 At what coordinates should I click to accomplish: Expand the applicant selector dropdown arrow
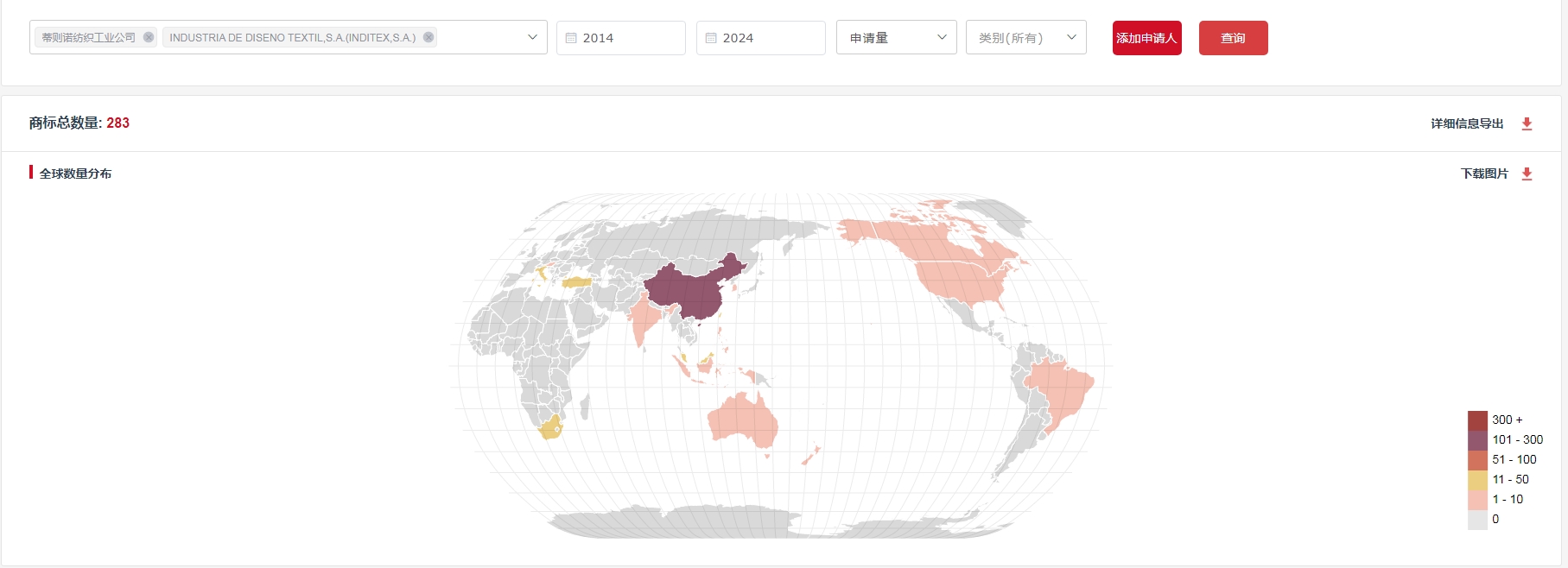532,37
